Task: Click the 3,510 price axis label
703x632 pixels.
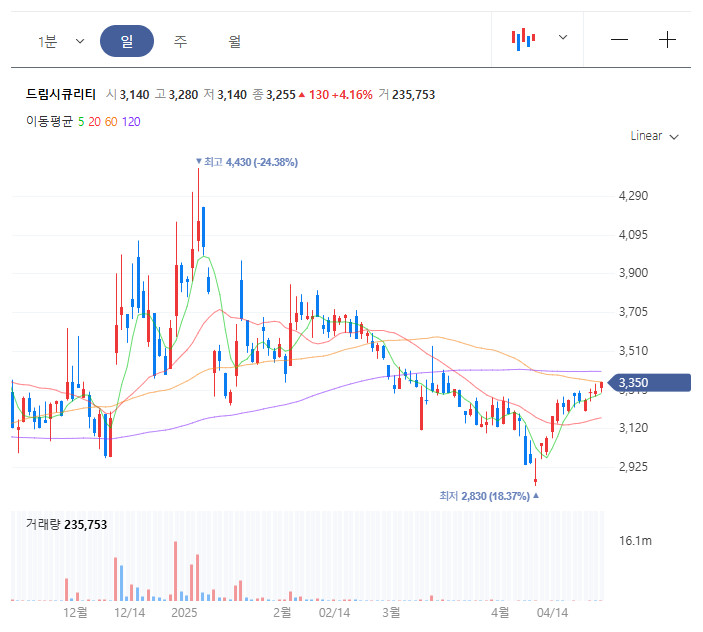Action: (x=633, y=351)
